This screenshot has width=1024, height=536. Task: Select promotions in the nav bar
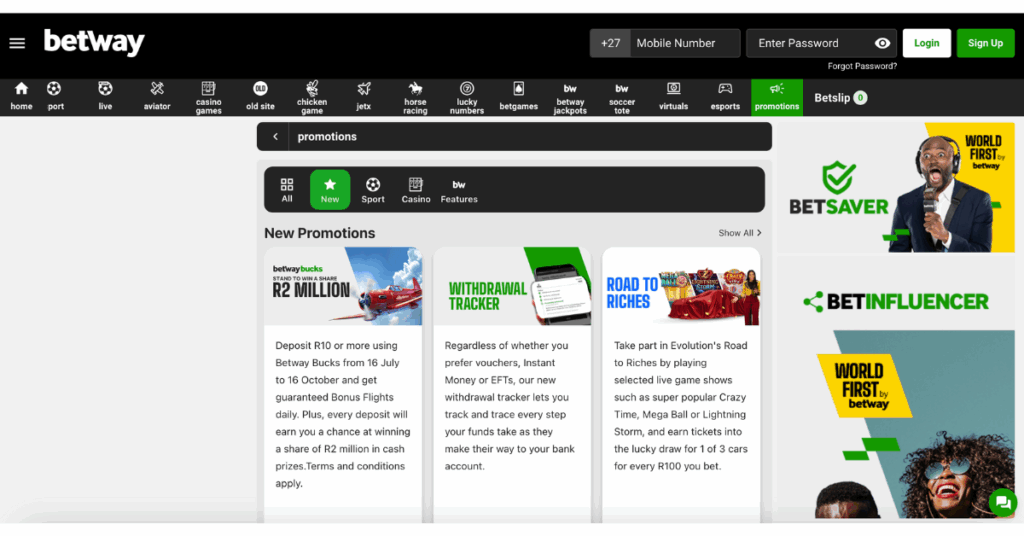776,97
